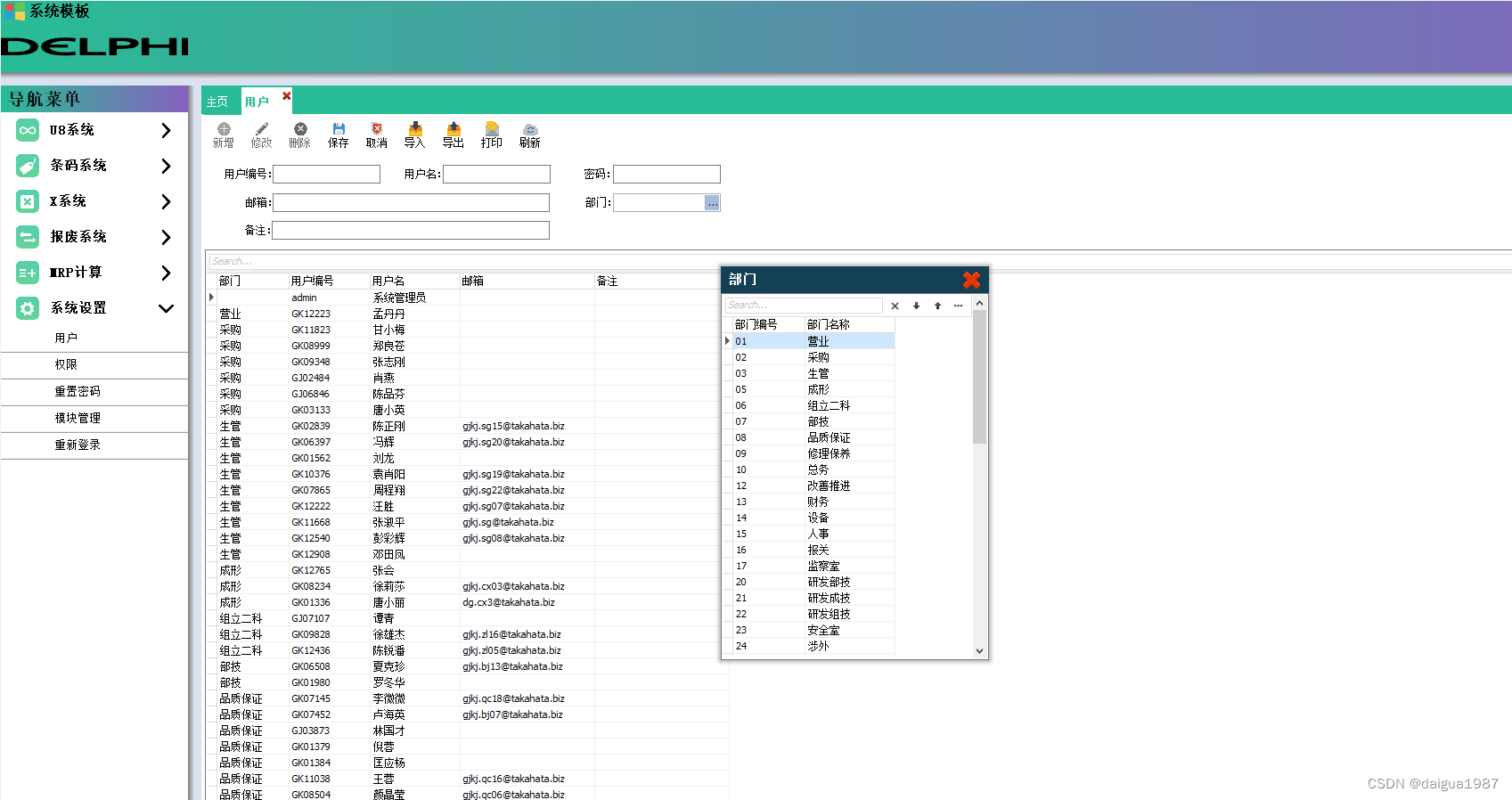Close the 用户 tab with the red X
Image resolution: width=1512 pixels, height=800 pixels.
[x=286, y=95]
